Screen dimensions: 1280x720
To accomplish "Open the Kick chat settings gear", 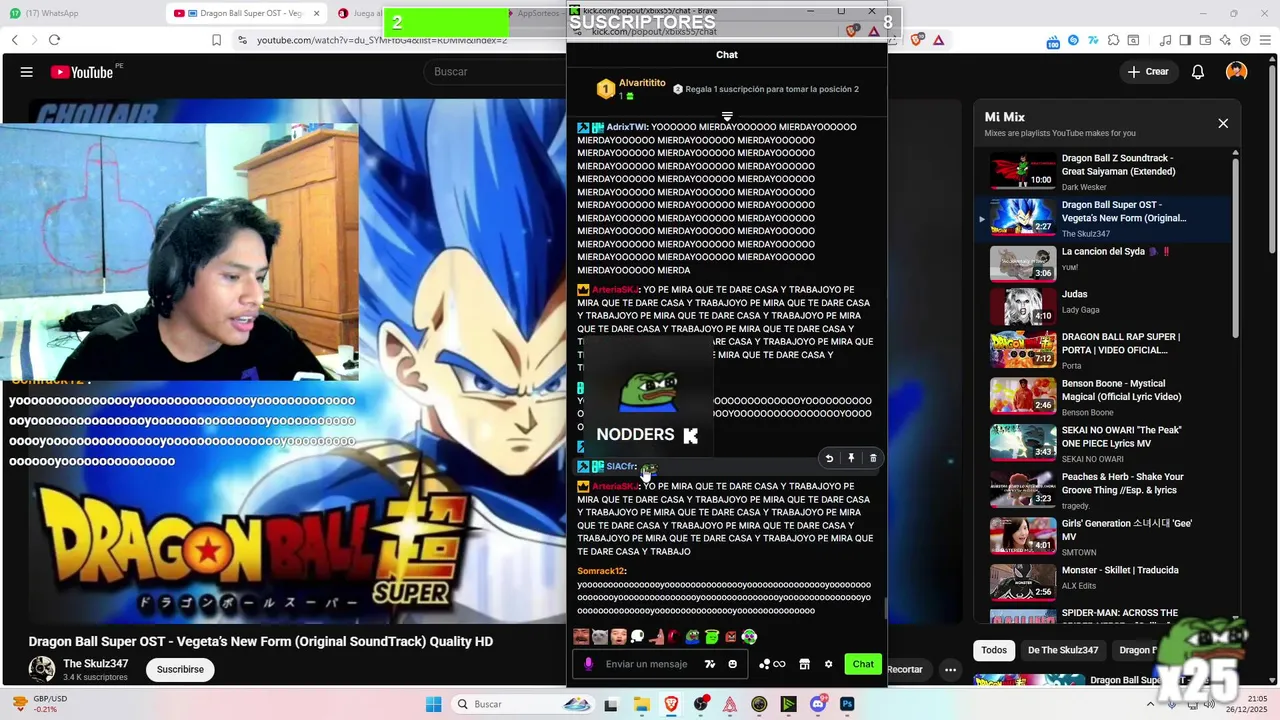I will coord(828,664).
